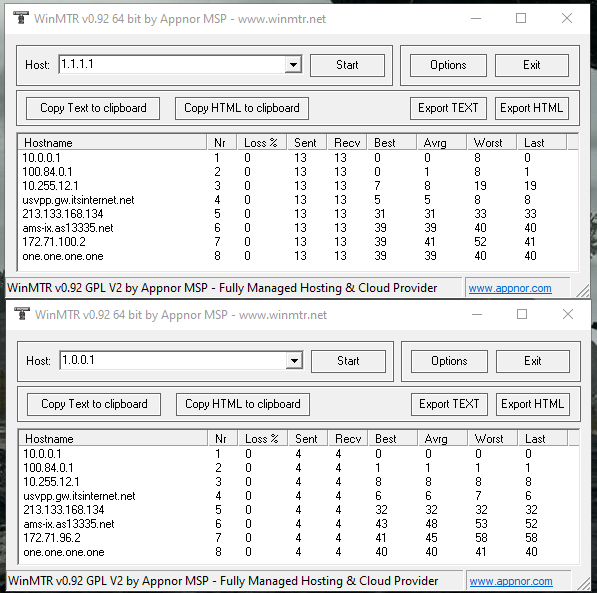
Task: Open host dropdown showing 1.1.1.1
Action: point(293,64)
